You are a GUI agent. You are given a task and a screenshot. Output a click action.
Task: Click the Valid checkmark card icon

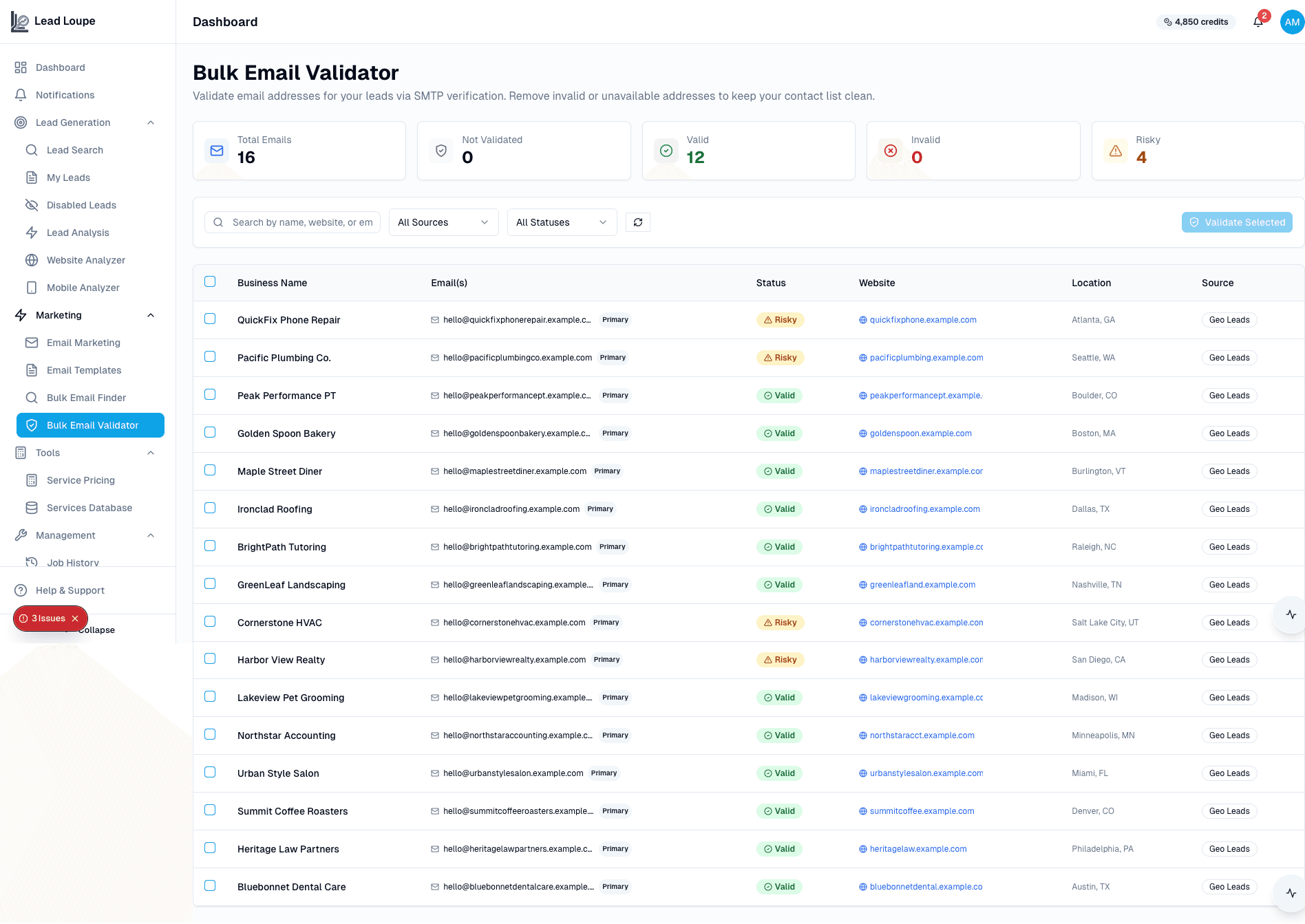click(x=666, y=151)
